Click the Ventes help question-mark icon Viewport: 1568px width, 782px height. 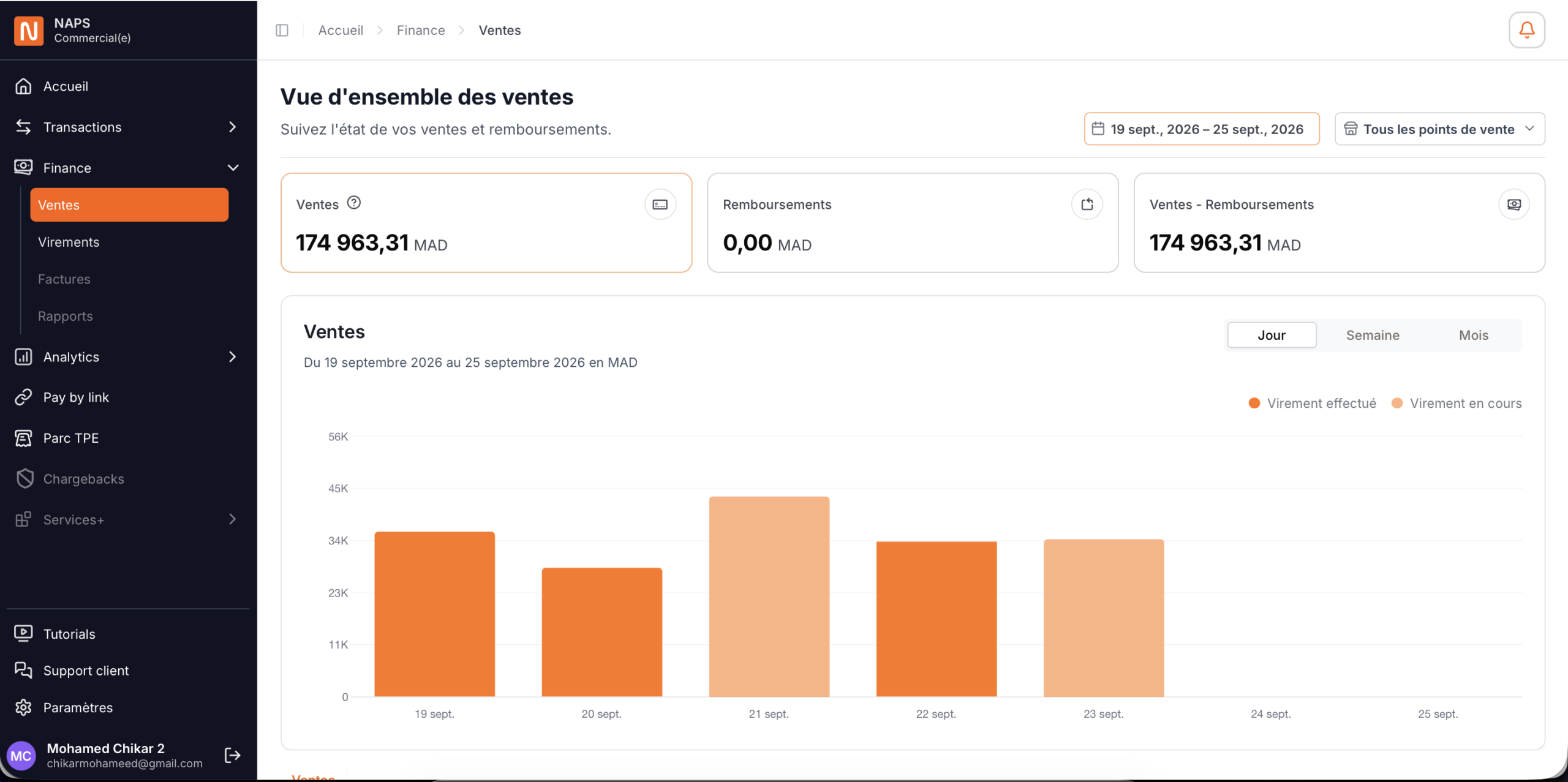(354, 203)
